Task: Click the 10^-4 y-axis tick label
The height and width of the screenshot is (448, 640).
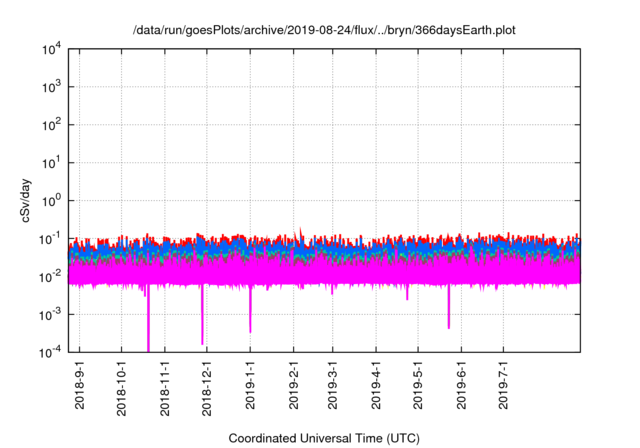Action: pyautogui.click(x=50, y=351)
